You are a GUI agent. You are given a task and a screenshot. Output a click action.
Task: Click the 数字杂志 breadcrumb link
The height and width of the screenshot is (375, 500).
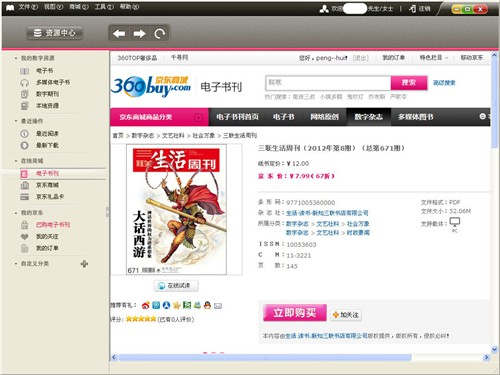pos(143,136)
